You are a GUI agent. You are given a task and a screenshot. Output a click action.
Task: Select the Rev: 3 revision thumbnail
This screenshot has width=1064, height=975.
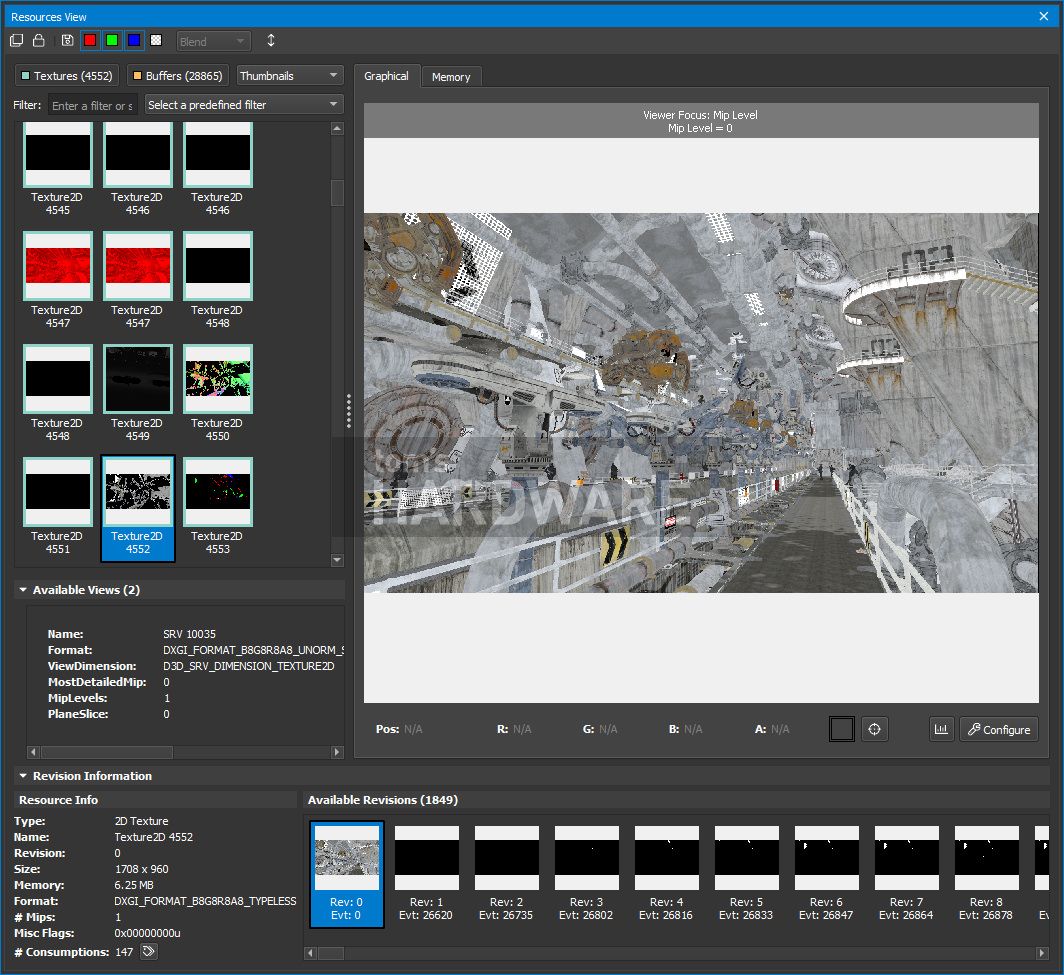point(586,858)
